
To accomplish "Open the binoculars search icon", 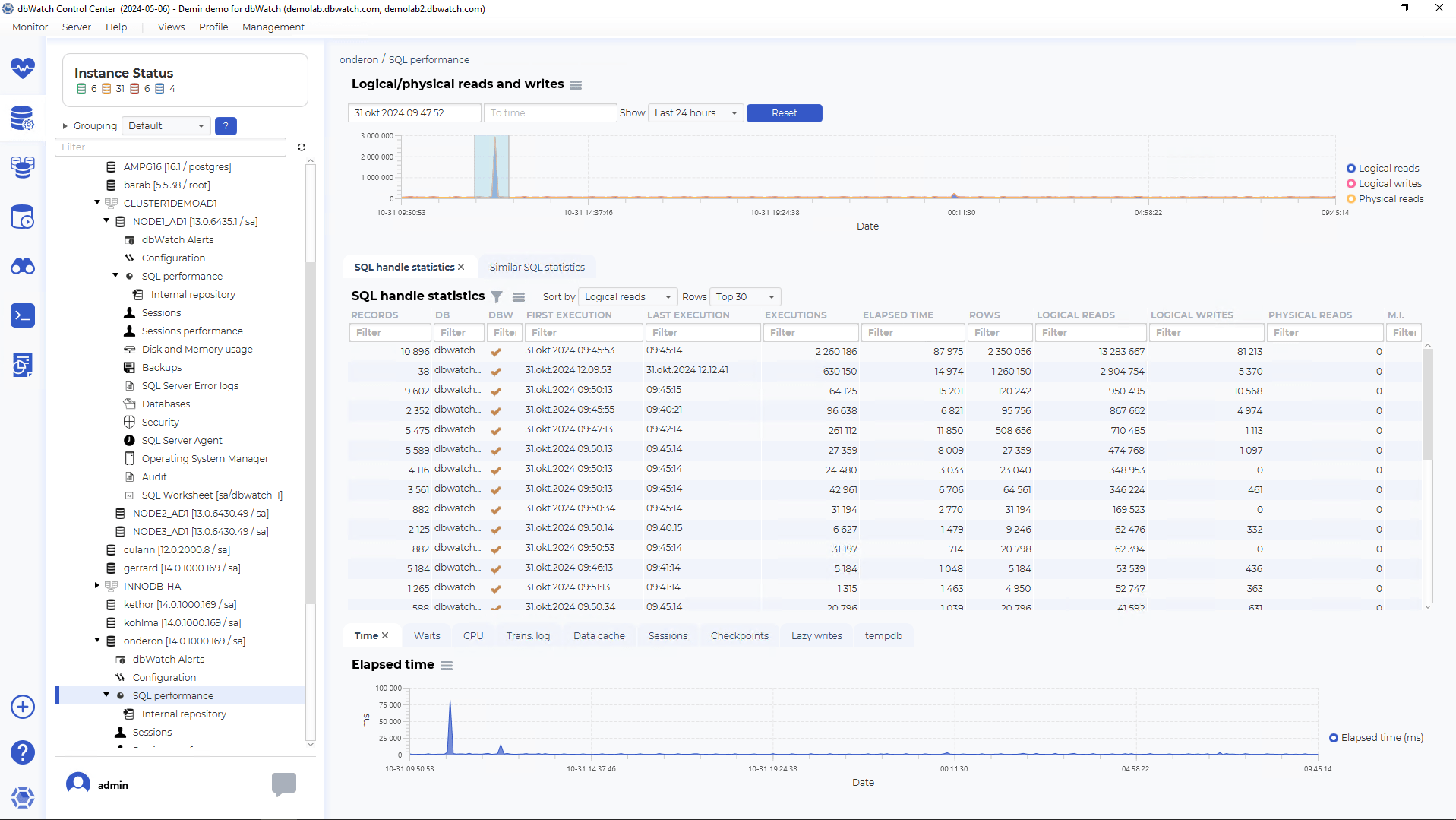I will [x=23, y=266].
